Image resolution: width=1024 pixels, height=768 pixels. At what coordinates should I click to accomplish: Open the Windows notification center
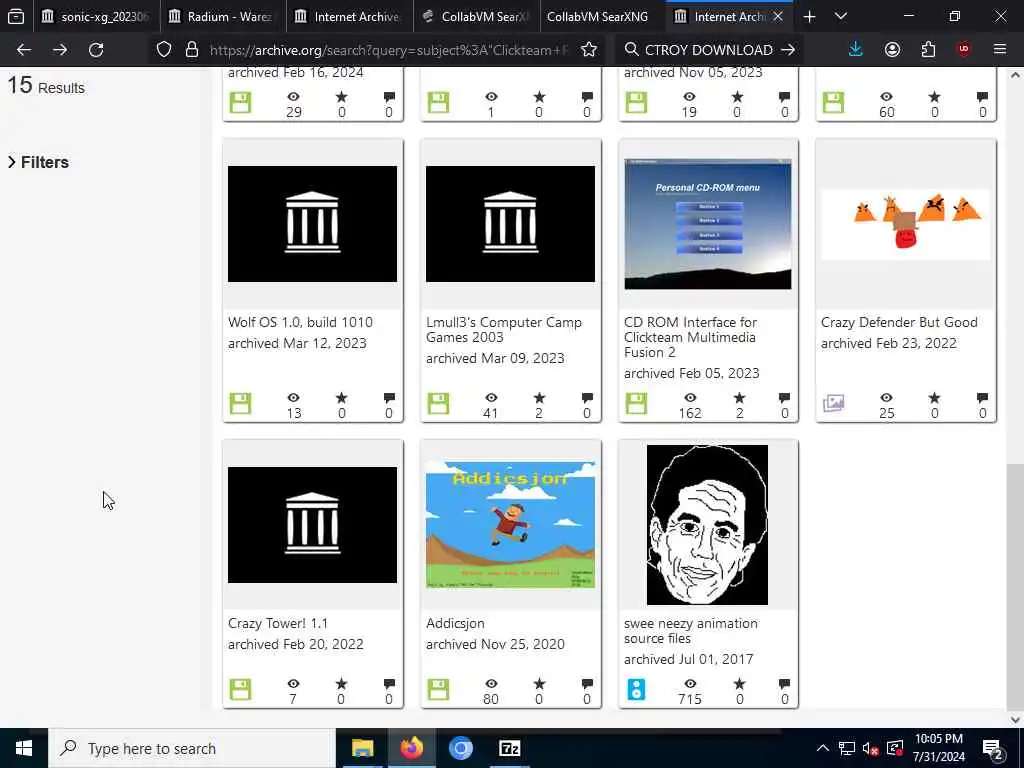click(993, 748)
